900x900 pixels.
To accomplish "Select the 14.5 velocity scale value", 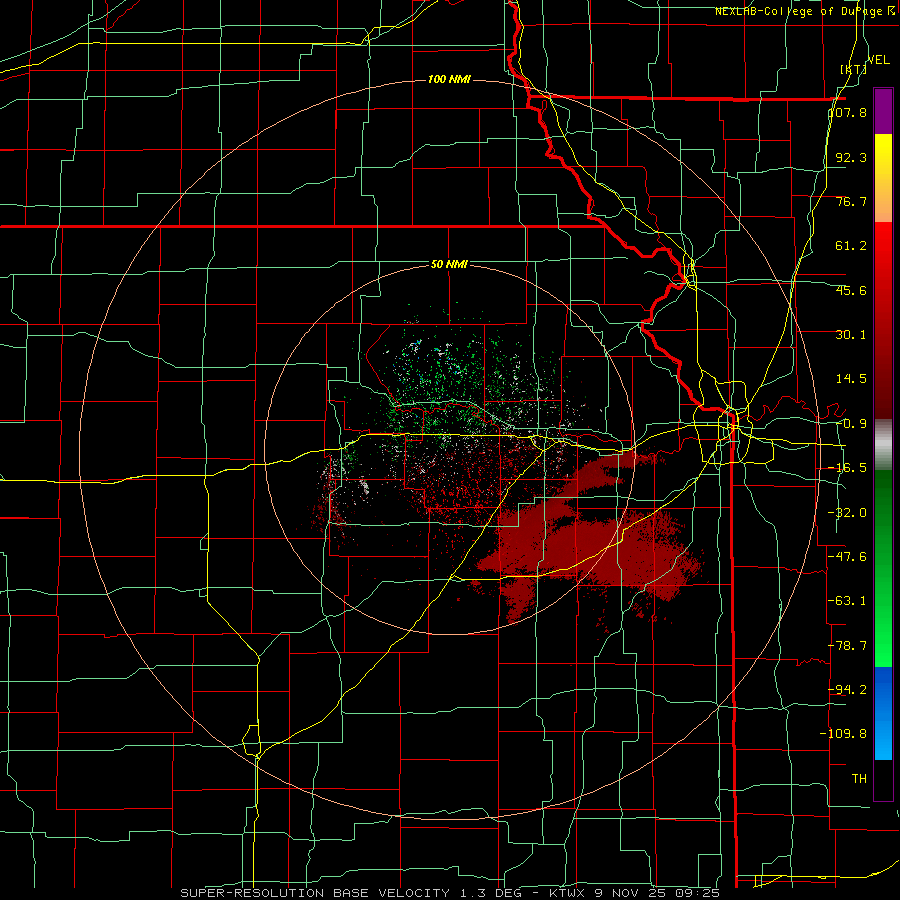I will click(x=851, y=379).
